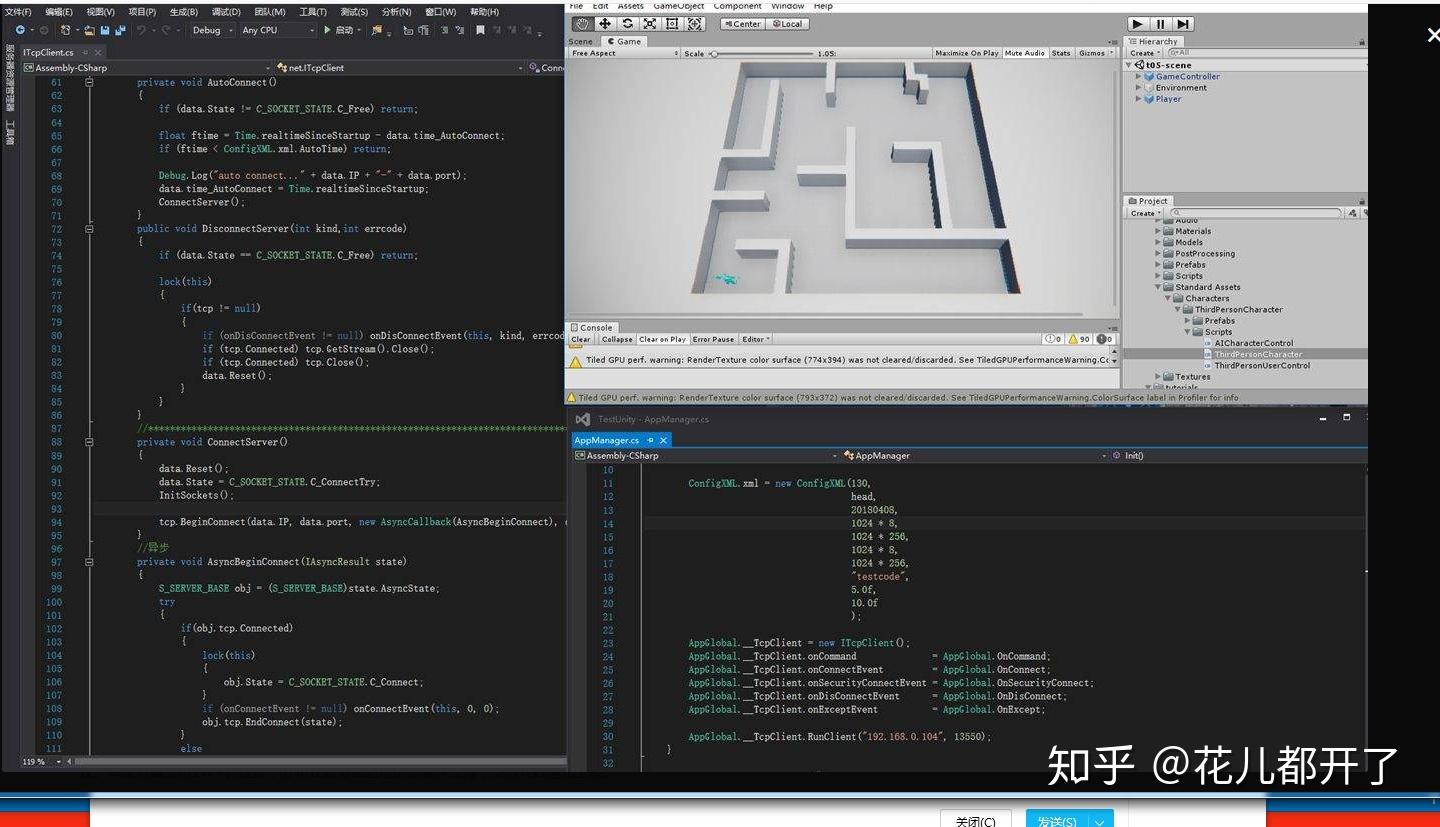Switch to the Scene tab
The height and width of the screenshot is (827, 1440).
pyautogui.click(x=583, y=41)
